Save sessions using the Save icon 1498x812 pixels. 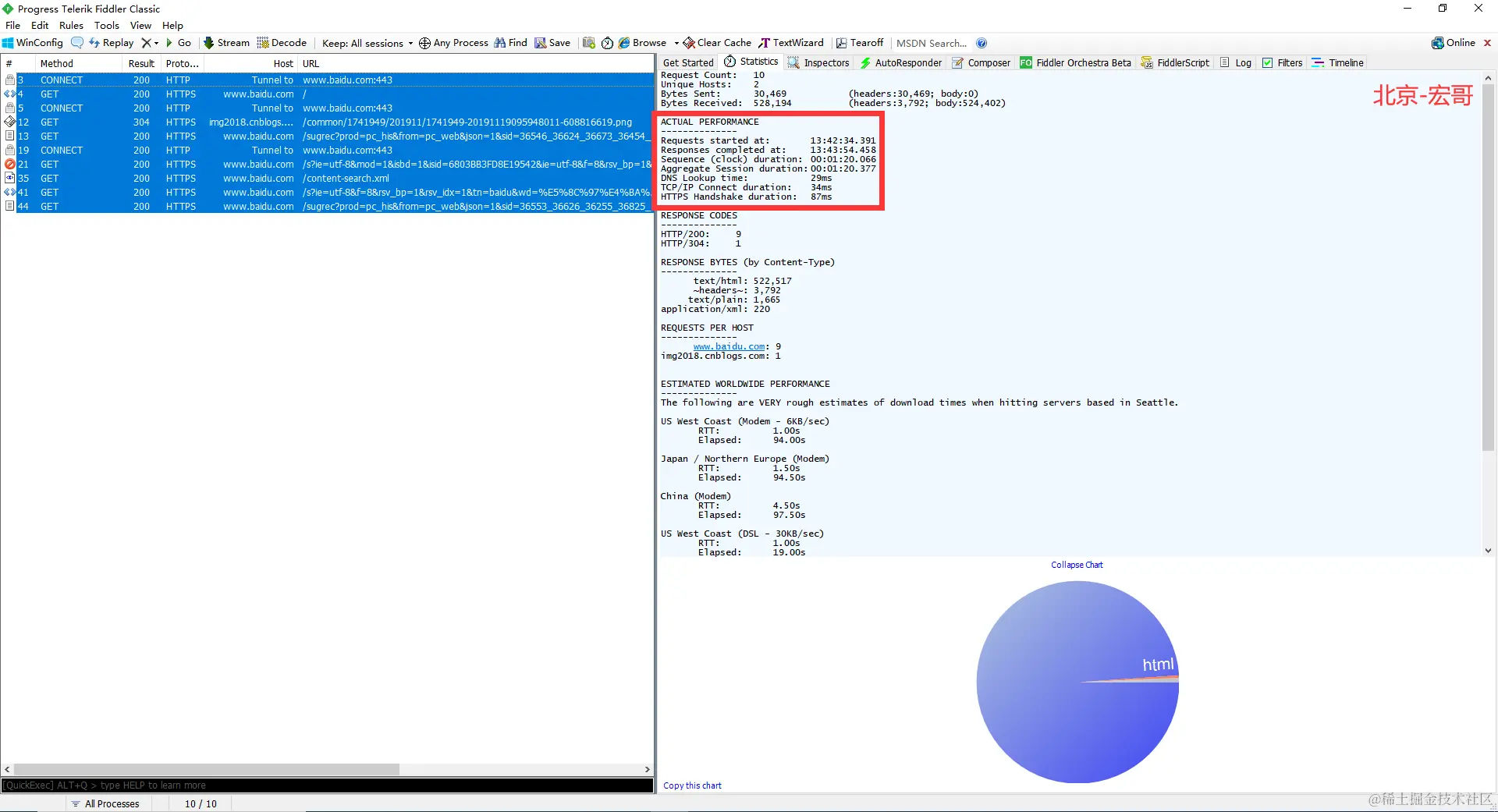(552, 43)
